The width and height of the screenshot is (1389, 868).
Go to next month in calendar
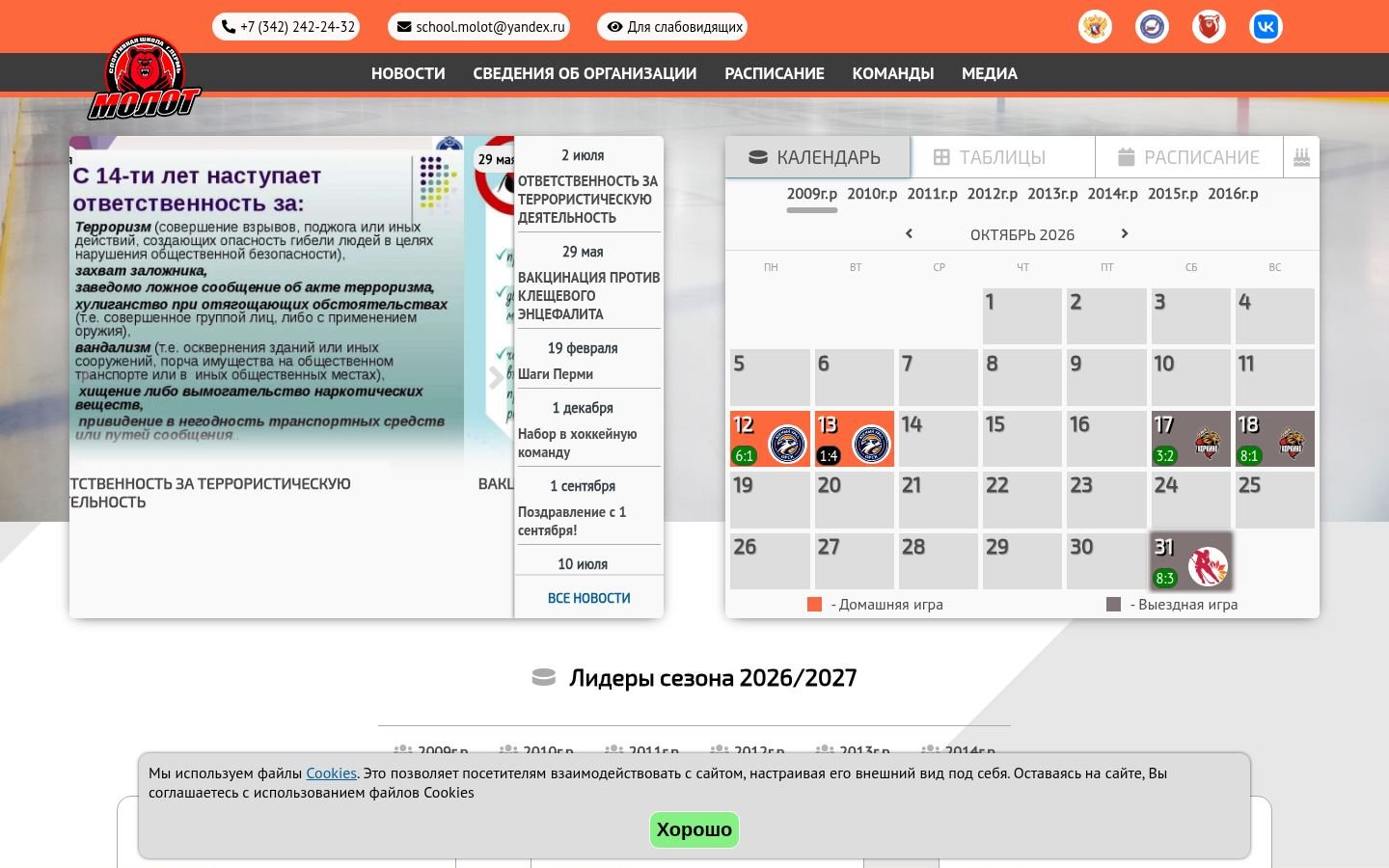tap(1125, 233)
